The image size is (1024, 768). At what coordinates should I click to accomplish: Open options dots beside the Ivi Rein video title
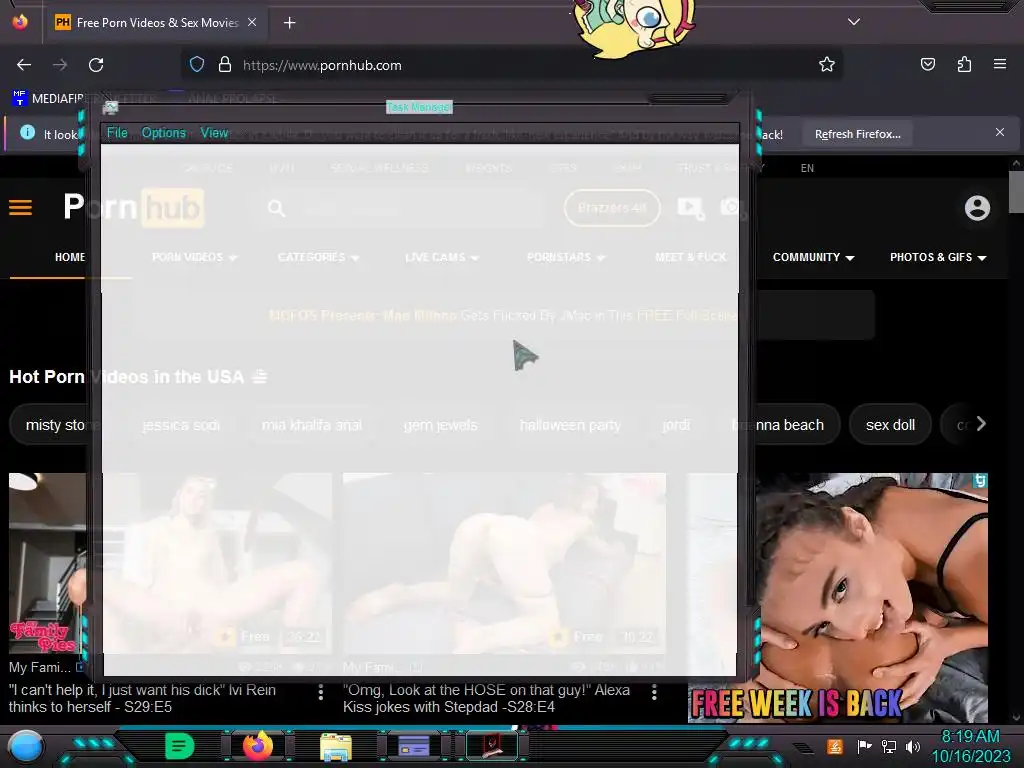coord(321,692)
